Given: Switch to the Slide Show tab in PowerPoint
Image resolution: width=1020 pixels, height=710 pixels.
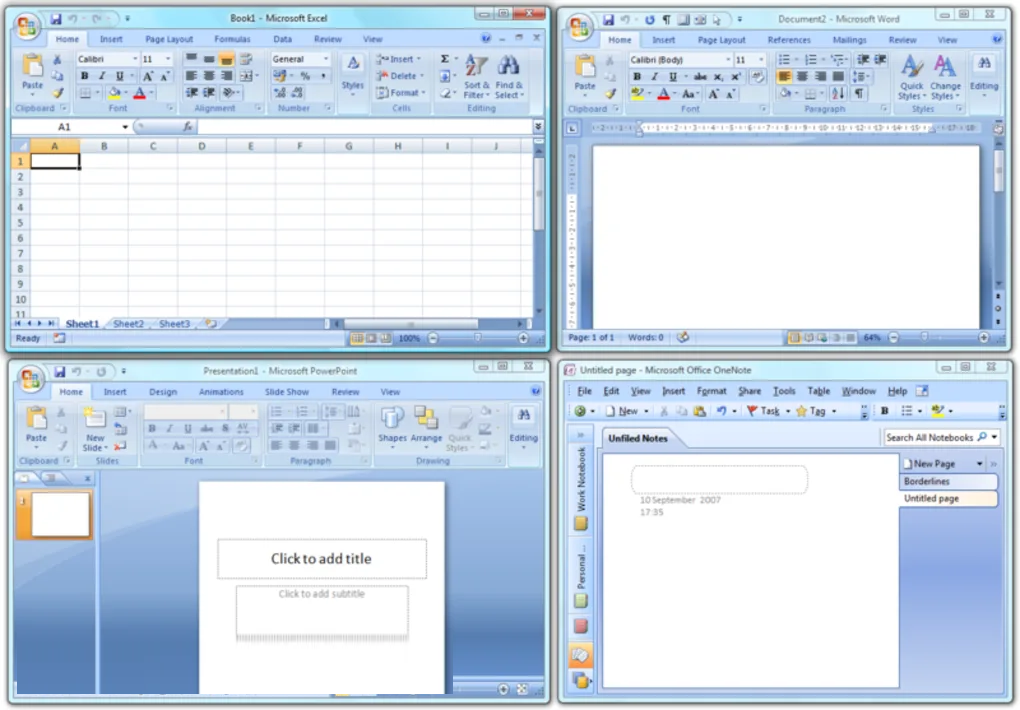Looking at the screenshot, I should click(287, 392).
